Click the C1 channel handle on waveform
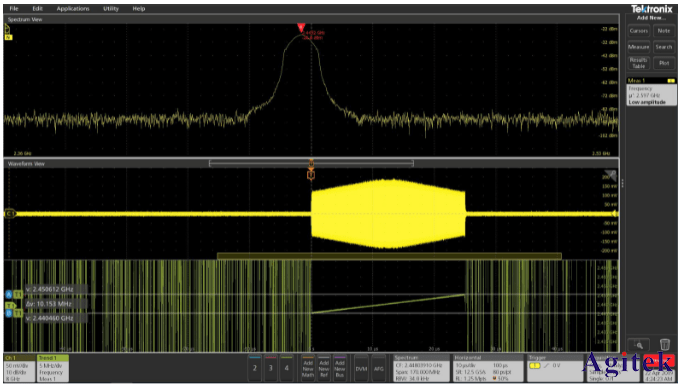681x387 pixels. tap(10, 213)
